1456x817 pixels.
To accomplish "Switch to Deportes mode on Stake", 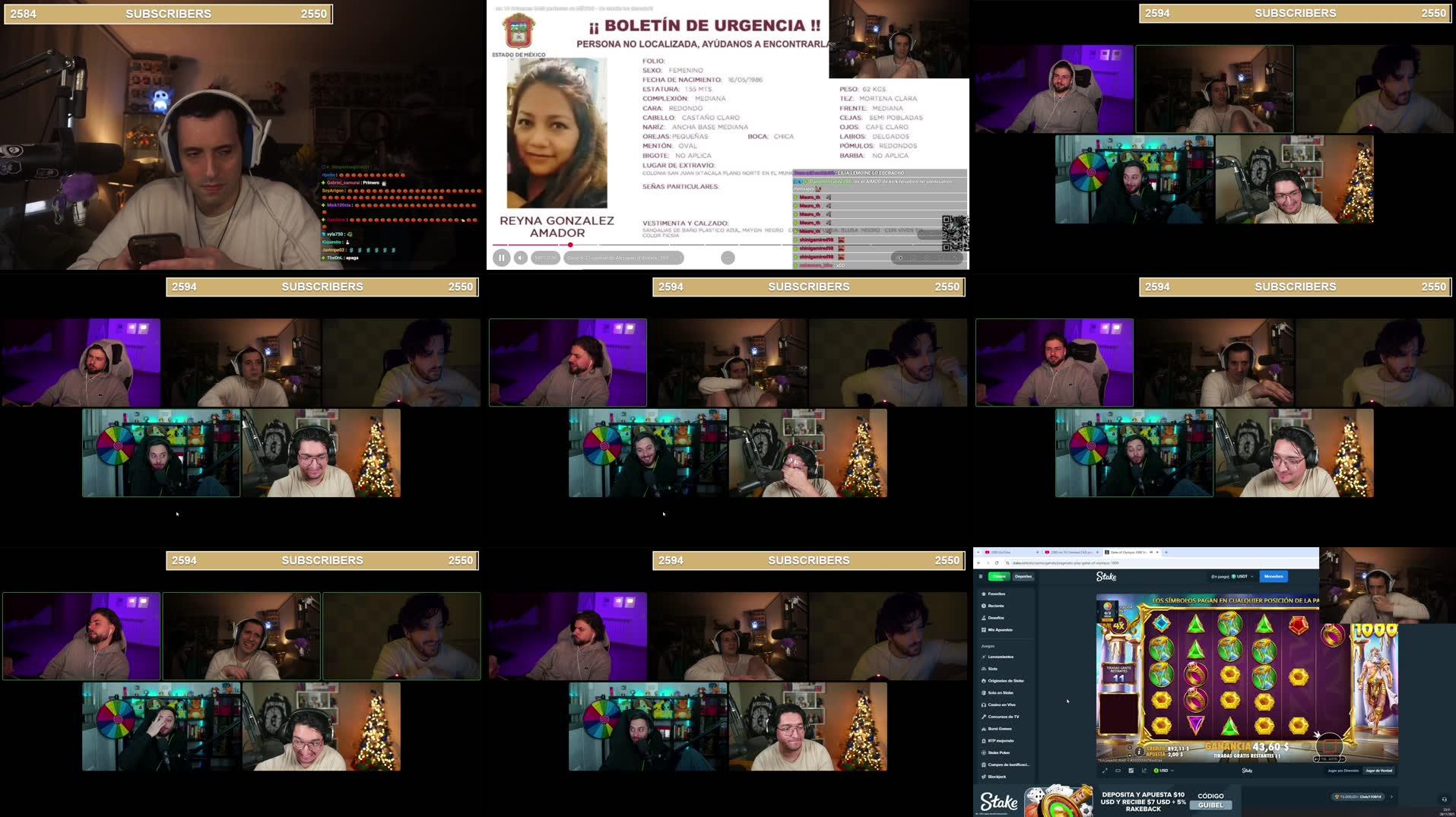I will pyautogui.click(x=1023, y=577).
